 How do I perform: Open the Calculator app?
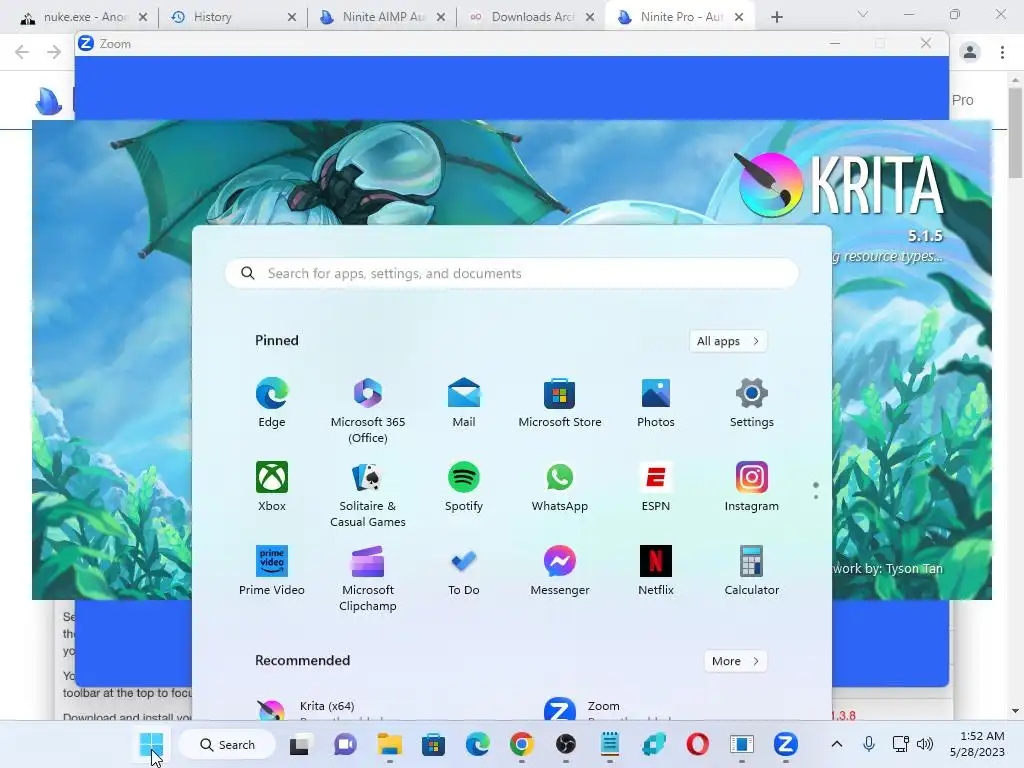tap(752, 570)
